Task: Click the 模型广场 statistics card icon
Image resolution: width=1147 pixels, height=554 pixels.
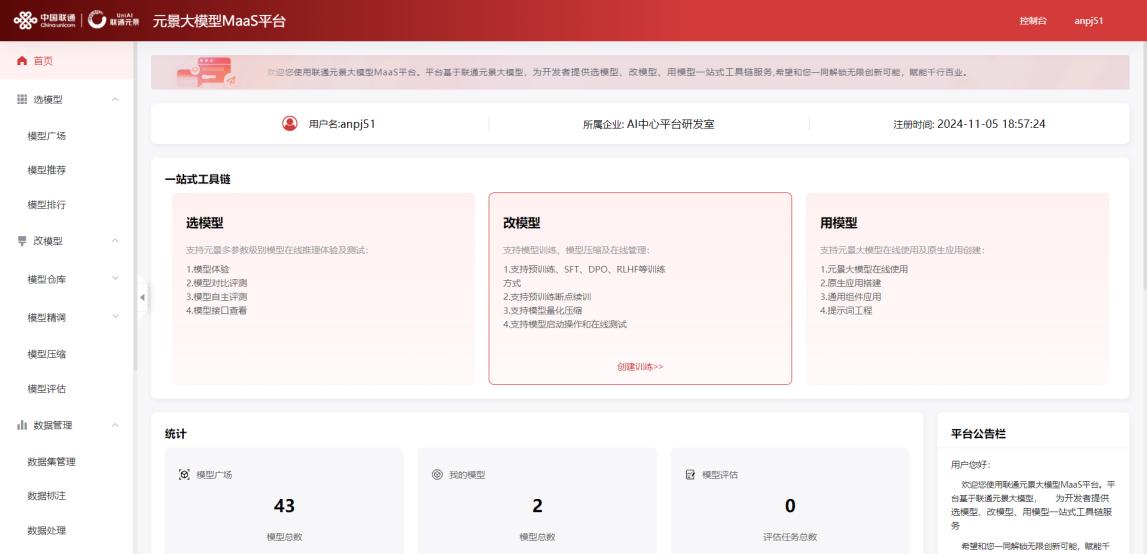Action: (x=184, y=475)
